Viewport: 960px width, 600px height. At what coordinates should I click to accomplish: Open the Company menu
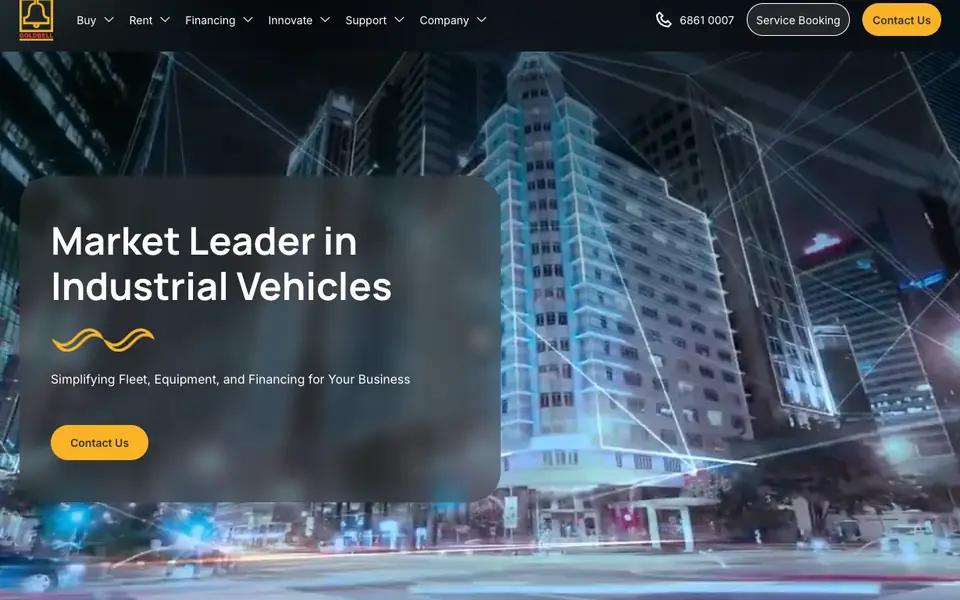(x=444, y=20)
